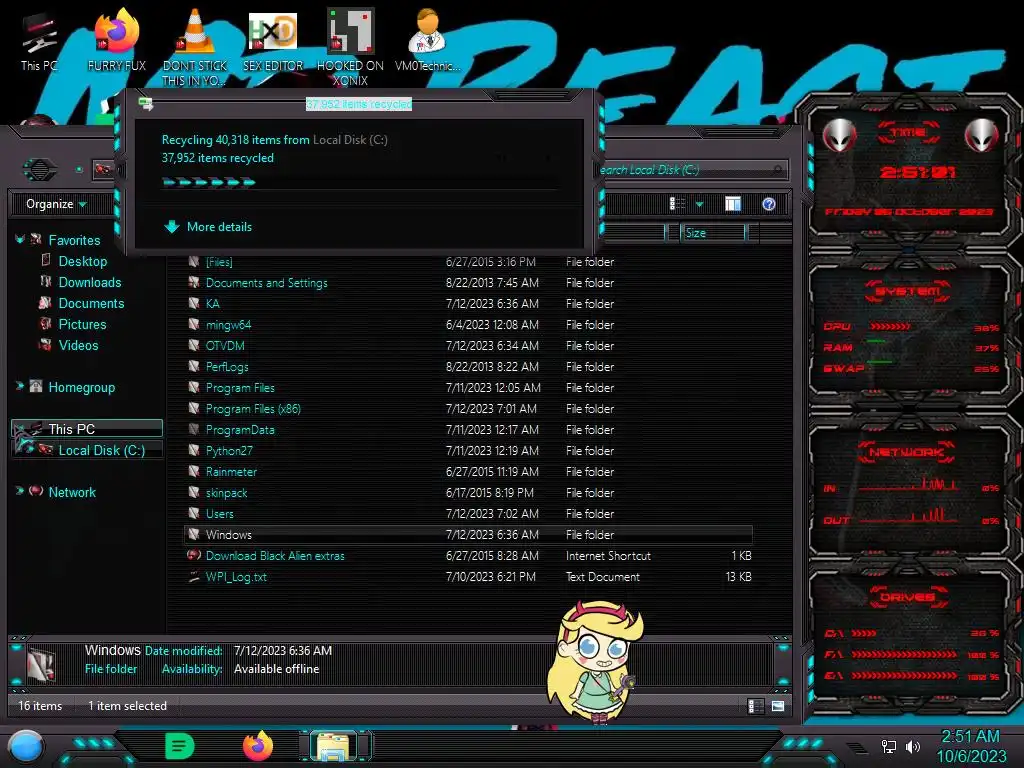
Task: Select Homegroup in navigation pane
Action: tap(82, 387)
